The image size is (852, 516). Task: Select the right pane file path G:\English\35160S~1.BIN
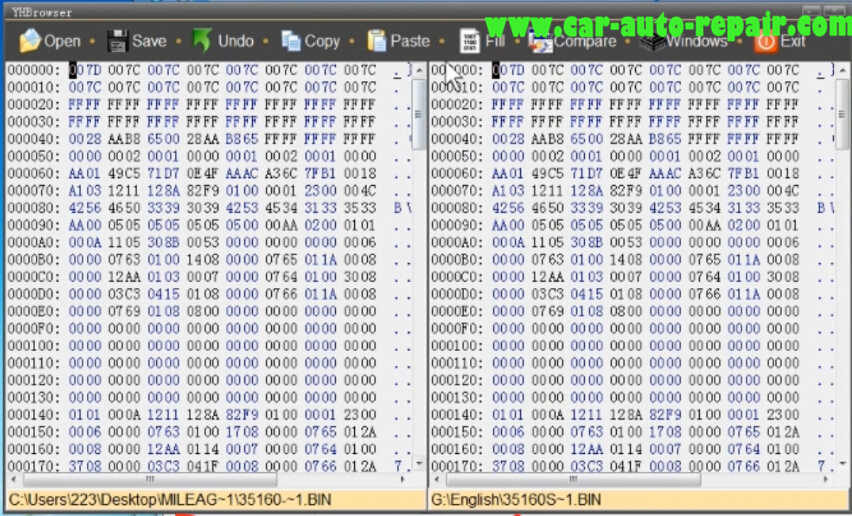516,500
